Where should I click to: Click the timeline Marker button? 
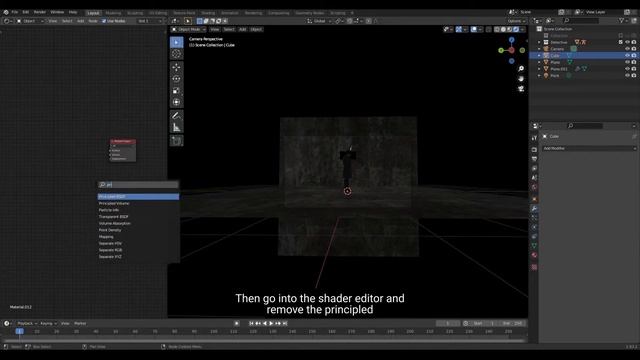coord(80,323)
